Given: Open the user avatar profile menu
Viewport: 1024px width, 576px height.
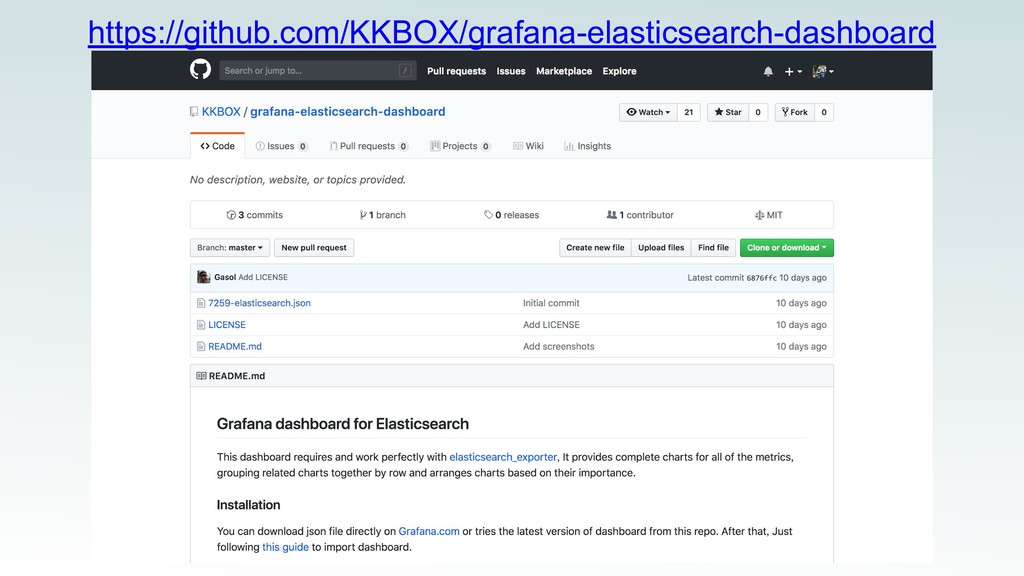Looking at the screenshot, I should pyautogui.click(x=822, y=71).
